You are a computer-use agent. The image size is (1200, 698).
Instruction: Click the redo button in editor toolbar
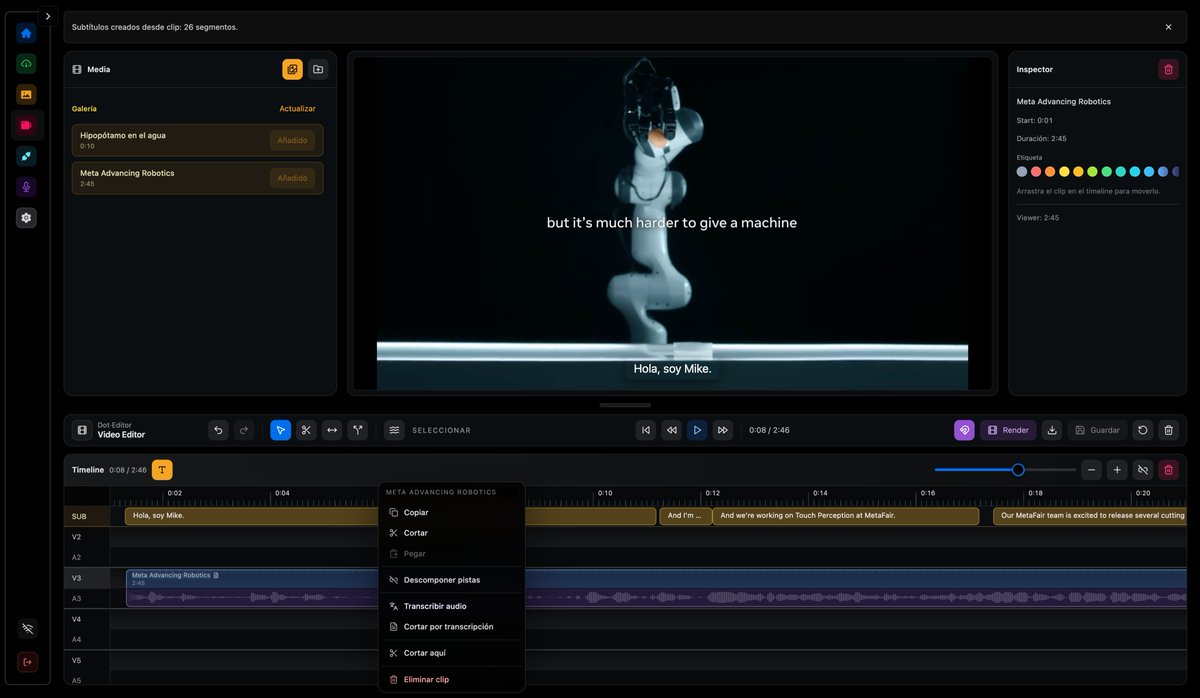(x=244, y=430)
